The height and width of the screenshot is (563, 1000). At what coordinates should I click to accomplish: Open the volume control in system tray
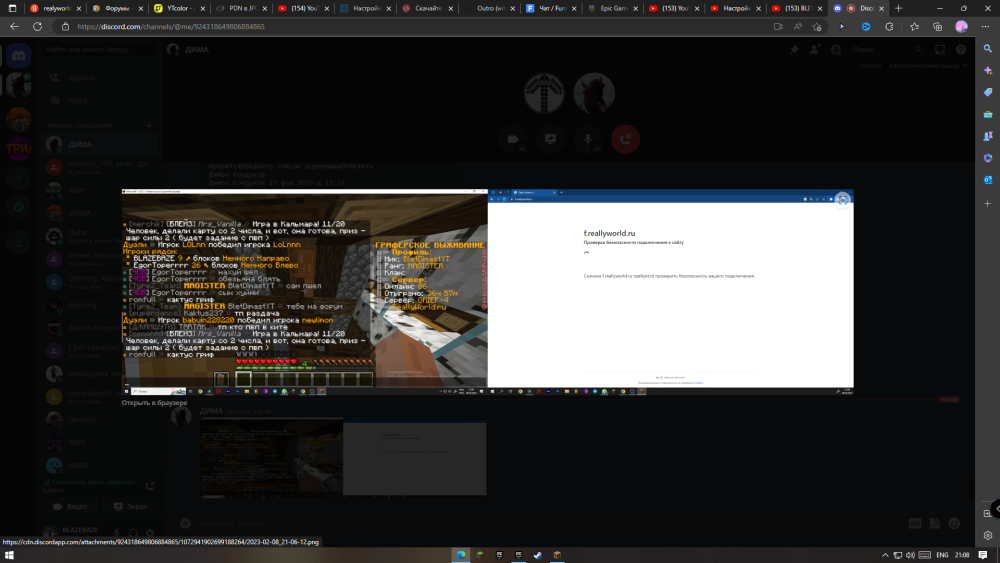[x=910, y=555]
